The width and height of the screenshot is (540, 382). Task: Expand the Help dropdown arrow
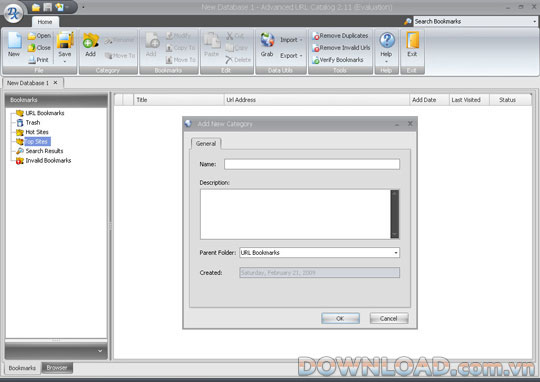tap(386, 62)
